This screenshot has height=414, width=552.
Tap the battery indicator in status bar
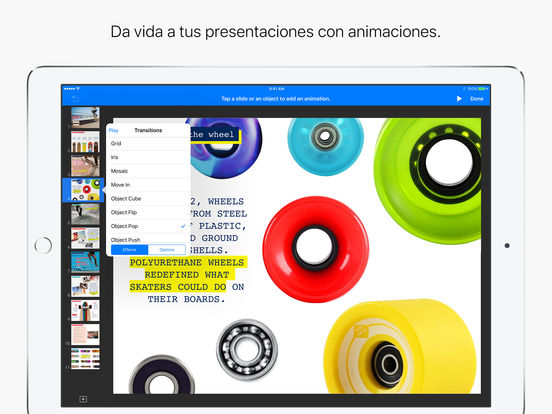tap(482, 88)
